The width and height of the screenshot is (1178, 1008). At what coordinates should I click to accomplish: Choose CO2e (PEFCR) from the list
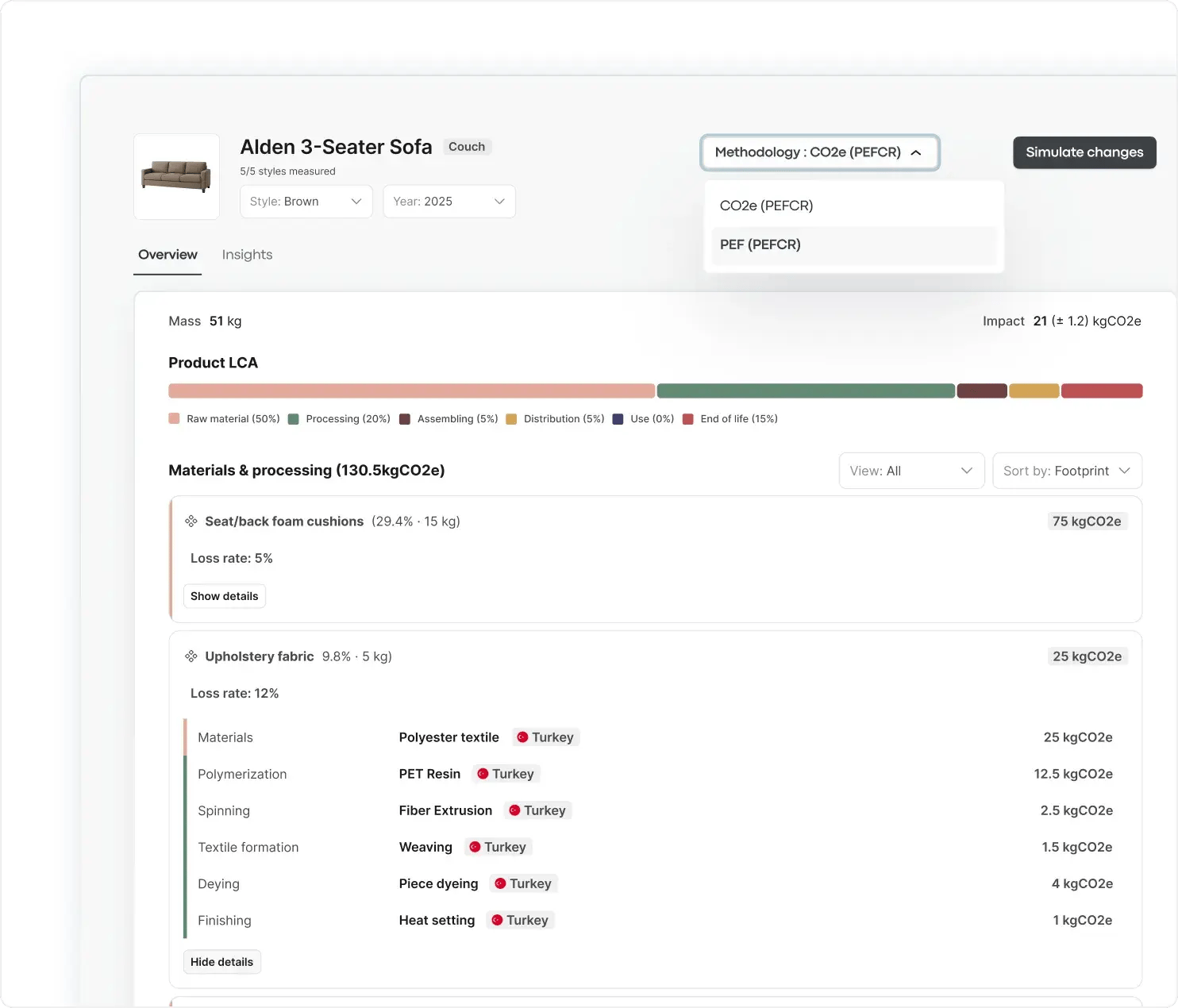tap(853, 206)
